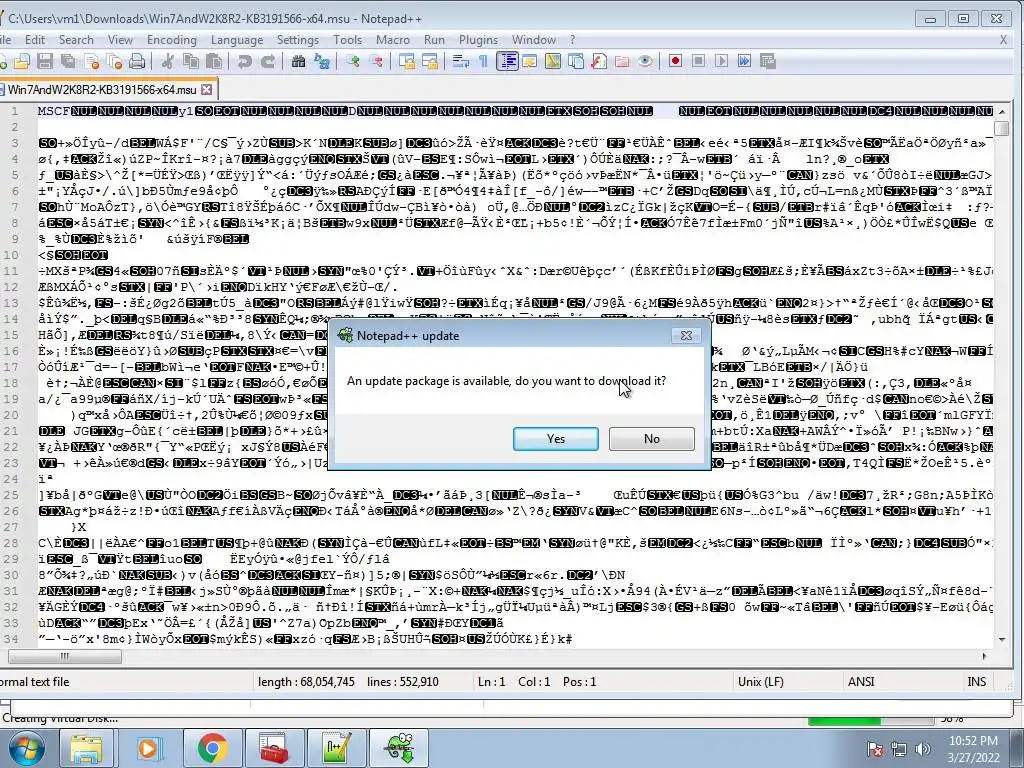The height and width of the screenshot is (768, 1024).
Task: Toggle Word wrap toolbar icon
Action: [x=460, y=61]
